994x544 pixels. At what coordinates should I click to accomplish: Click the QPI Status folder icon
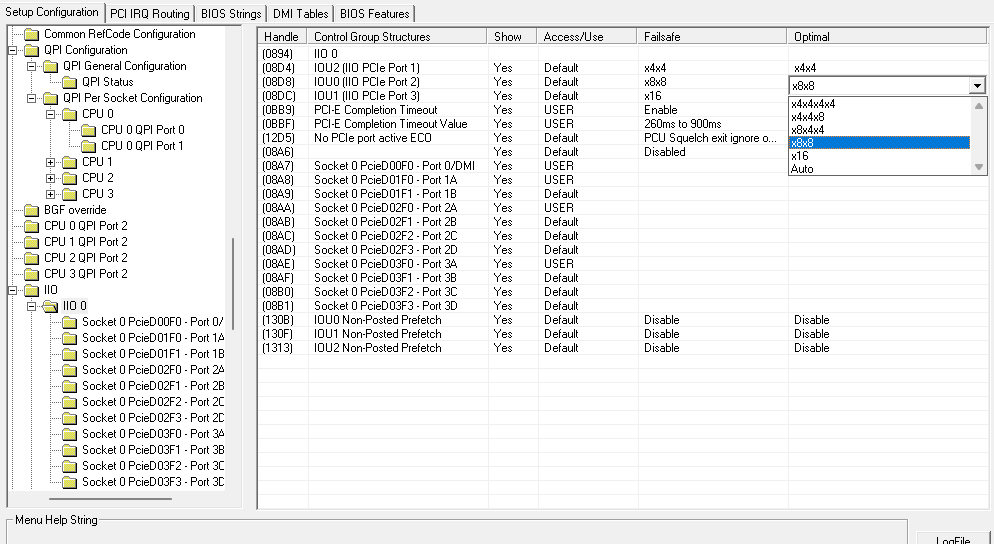point(70,82)
